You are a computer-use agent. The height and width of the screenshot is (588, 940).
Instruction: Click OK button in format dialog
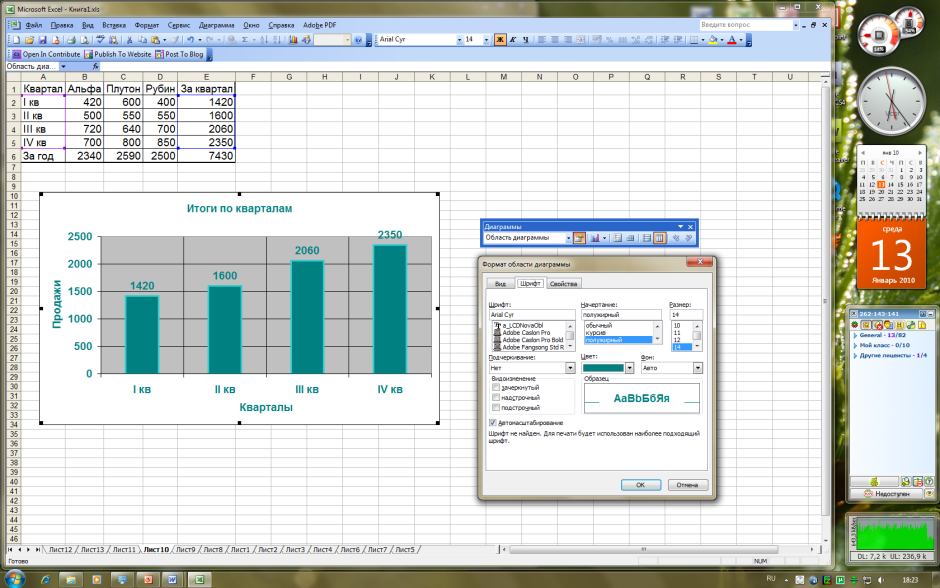coord(640,485)
